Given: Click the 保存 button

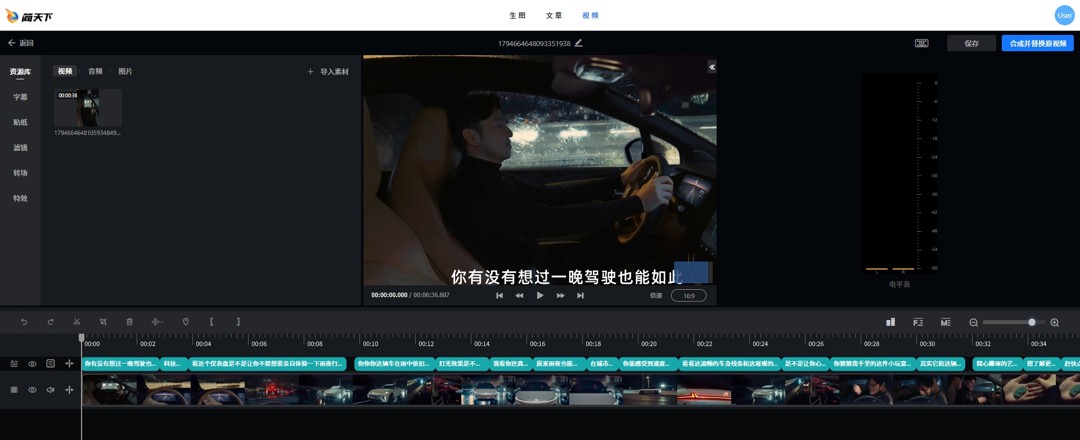Looking at the screenshot, I should pos(971,43).
